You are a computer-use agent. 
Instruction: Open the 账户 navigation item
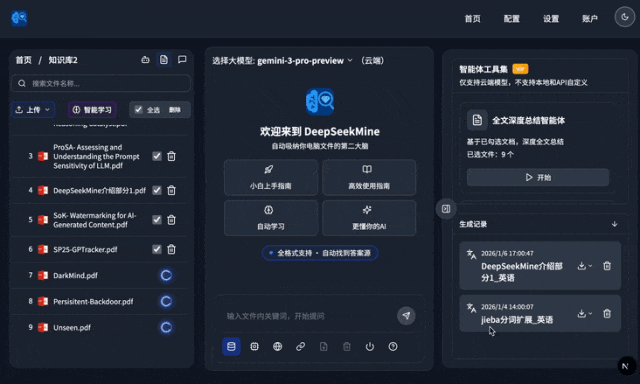tap(589, 19)
